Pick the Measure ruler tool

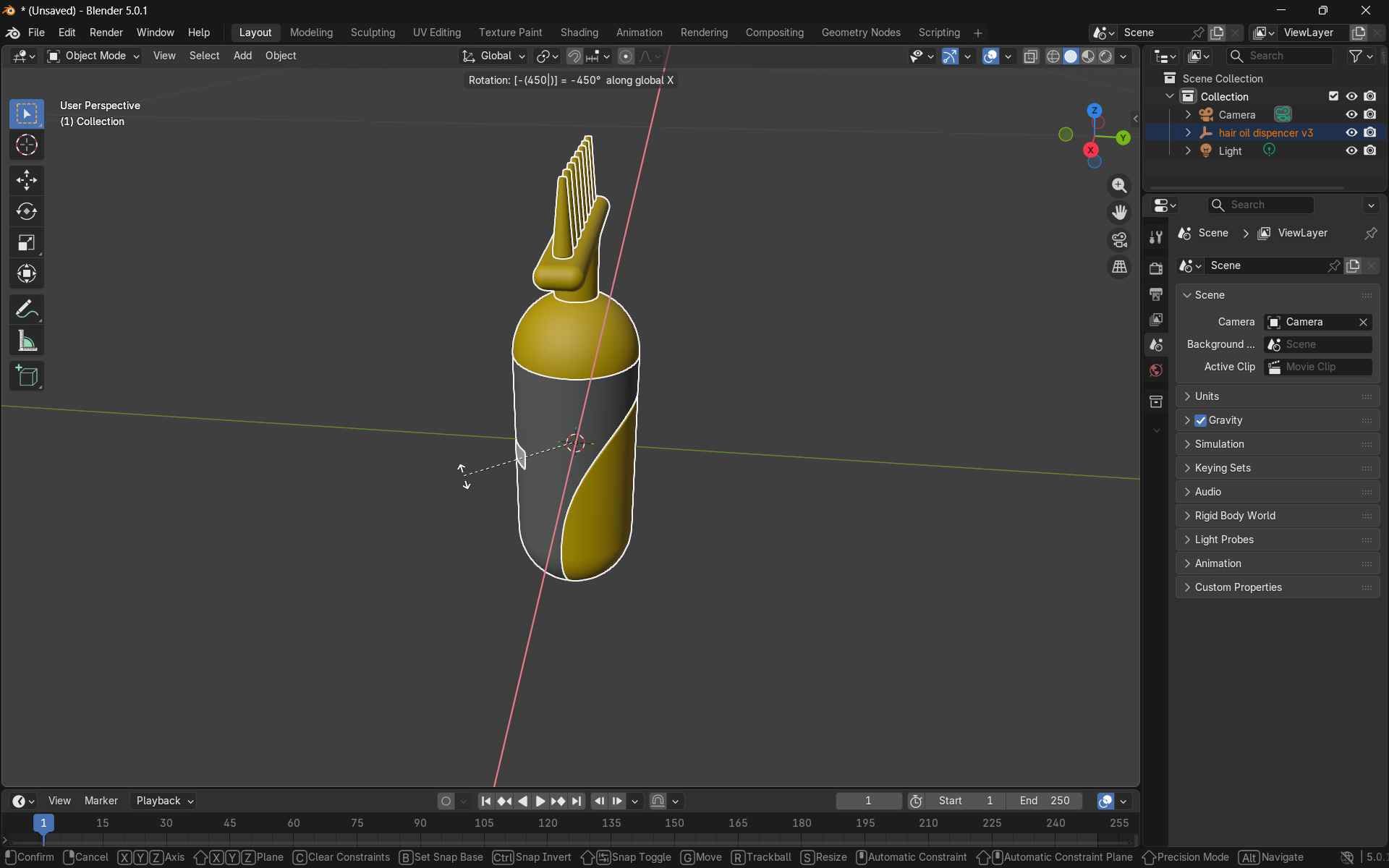click(27, 341)
